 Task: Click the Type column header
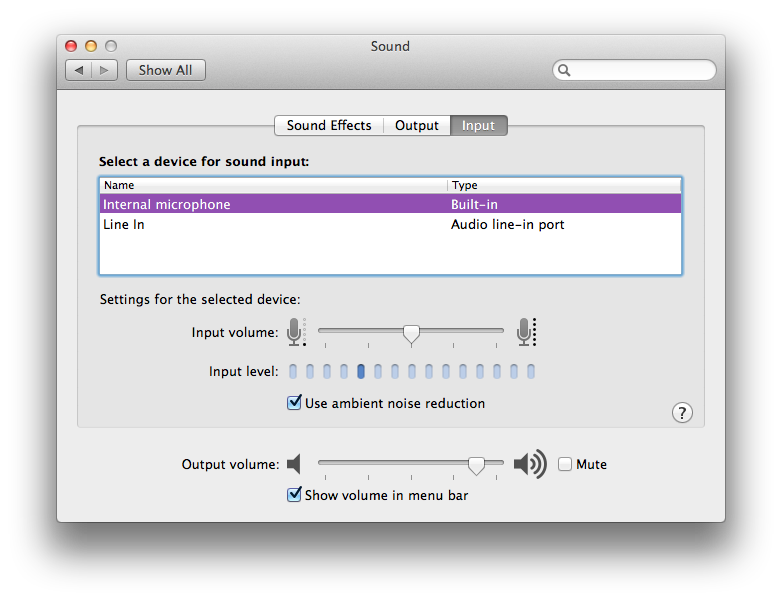coord(564,185)
